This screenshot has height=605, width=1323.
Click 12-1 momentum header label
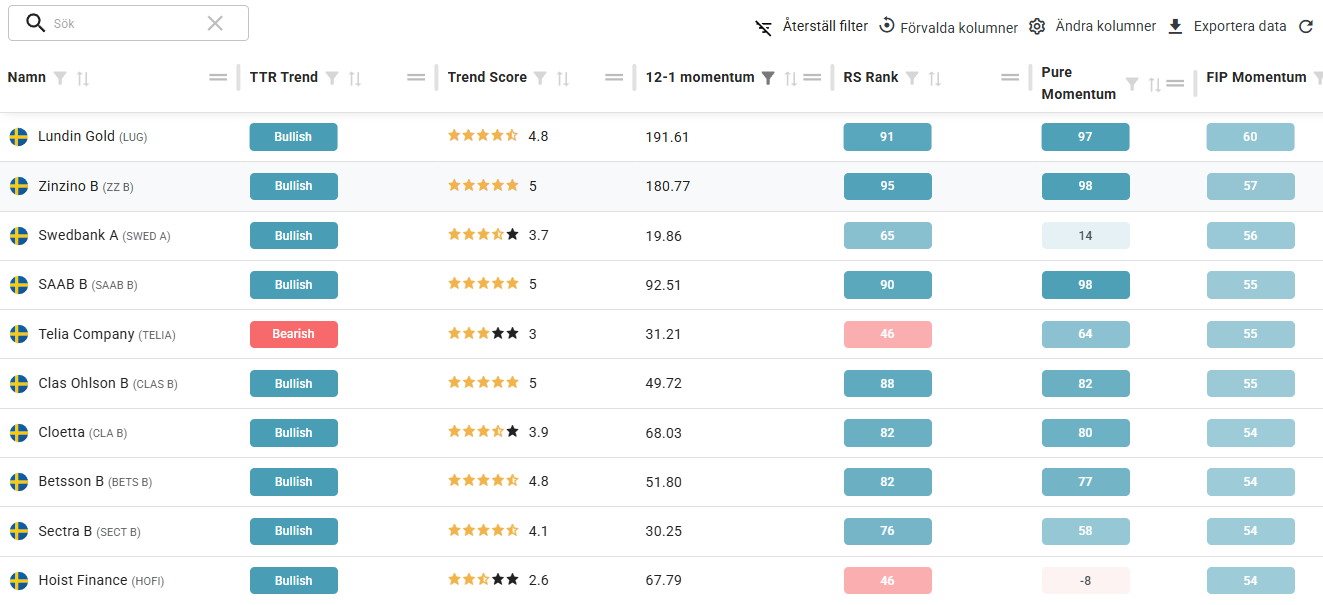700,77
